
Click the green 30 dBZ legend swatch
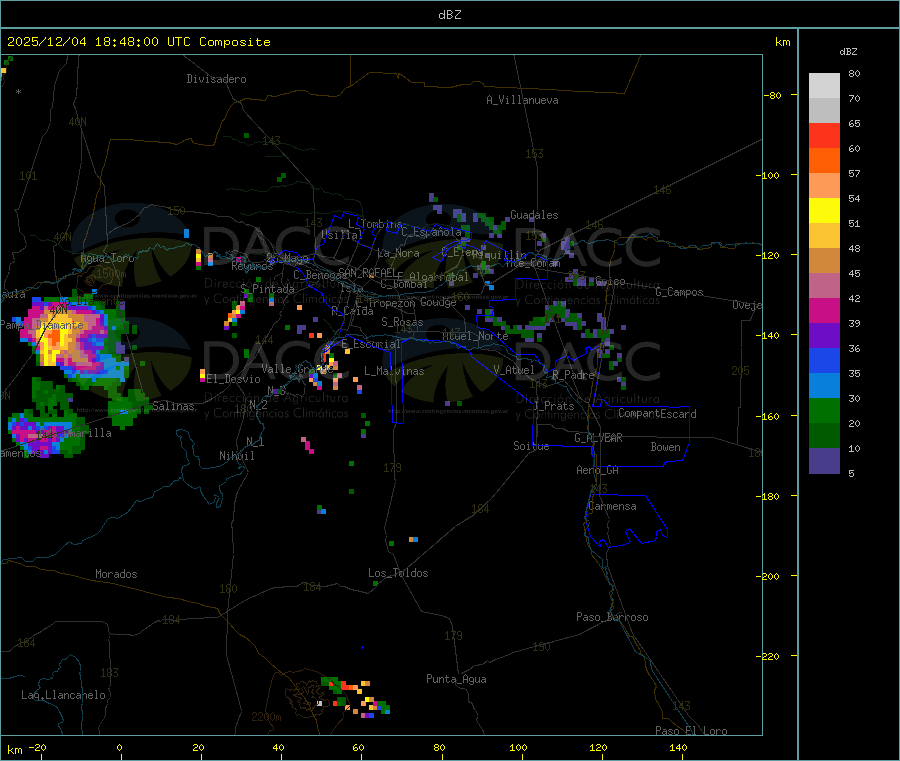coord(824,410)
